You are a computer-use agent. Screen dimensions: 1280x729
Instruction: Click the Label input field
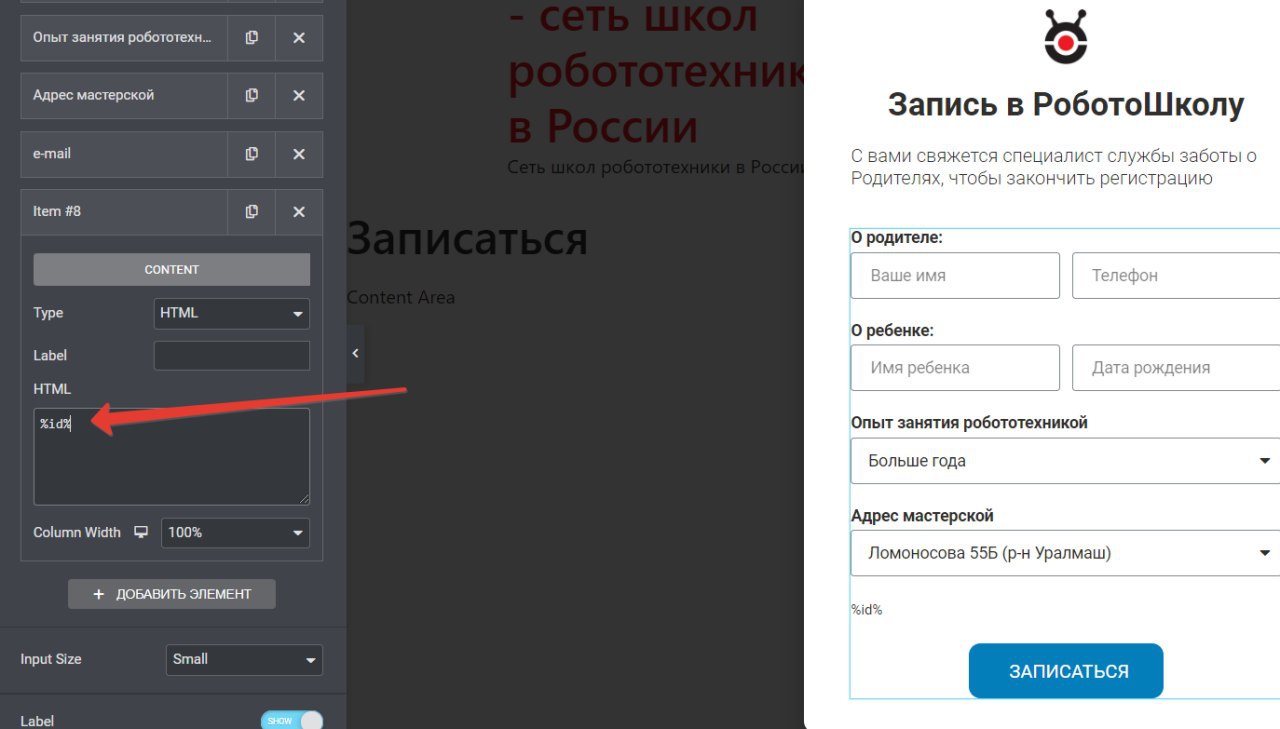tap(232, 355)
